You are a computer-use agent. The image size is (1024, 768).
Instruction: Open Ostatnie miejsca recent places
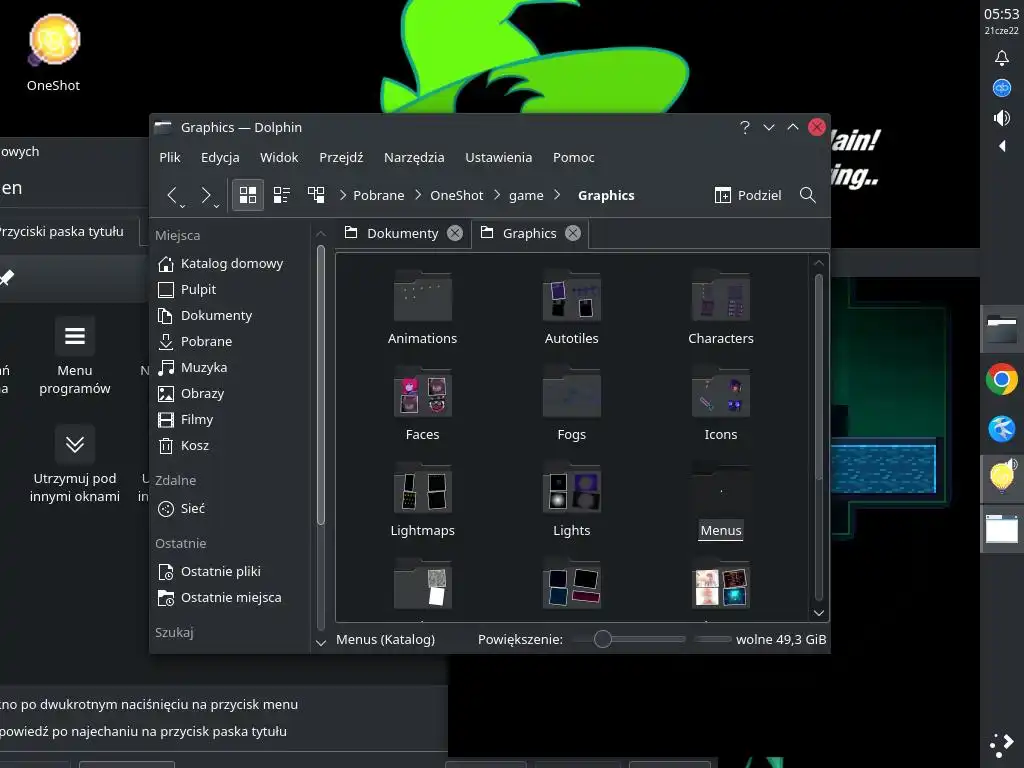(x=220, y=598)
